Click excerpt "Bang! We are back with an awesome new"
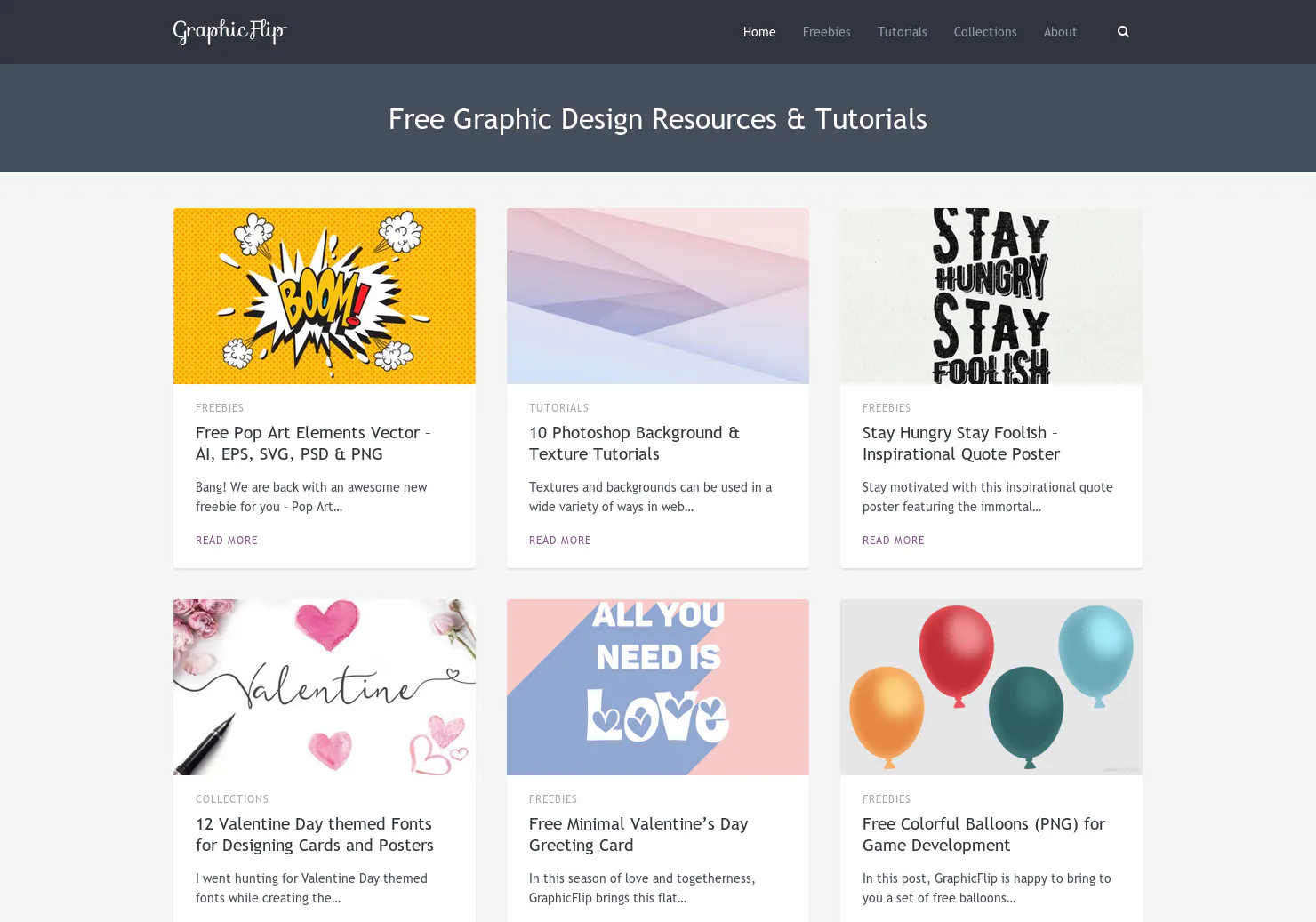This screenshot has height=922, width=1316. pyautogui.click(x=311, y=487)
